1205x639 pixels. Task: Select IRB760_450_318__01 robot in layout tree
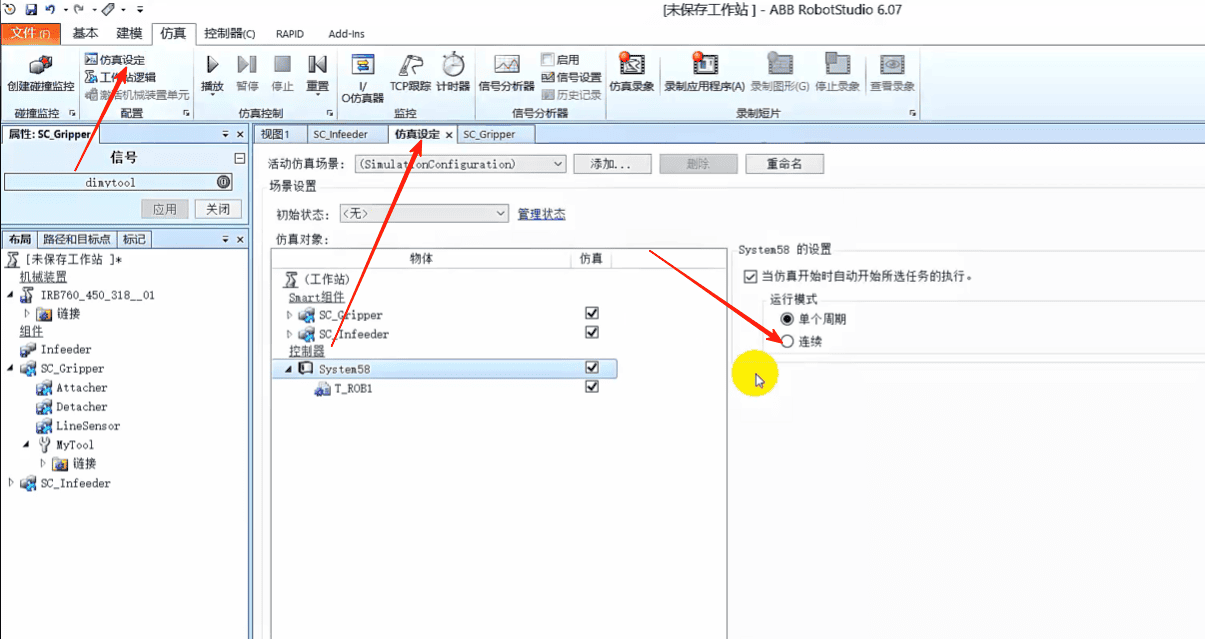(x=97, y=295)
